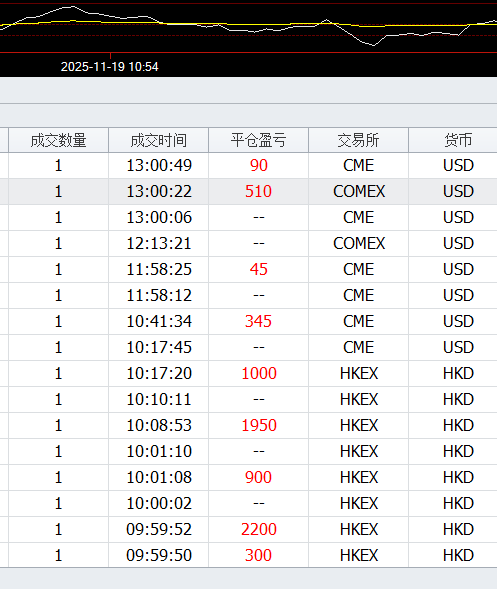
Task: Select the trade time 10:10:11 cell
Action: point(159,399)
